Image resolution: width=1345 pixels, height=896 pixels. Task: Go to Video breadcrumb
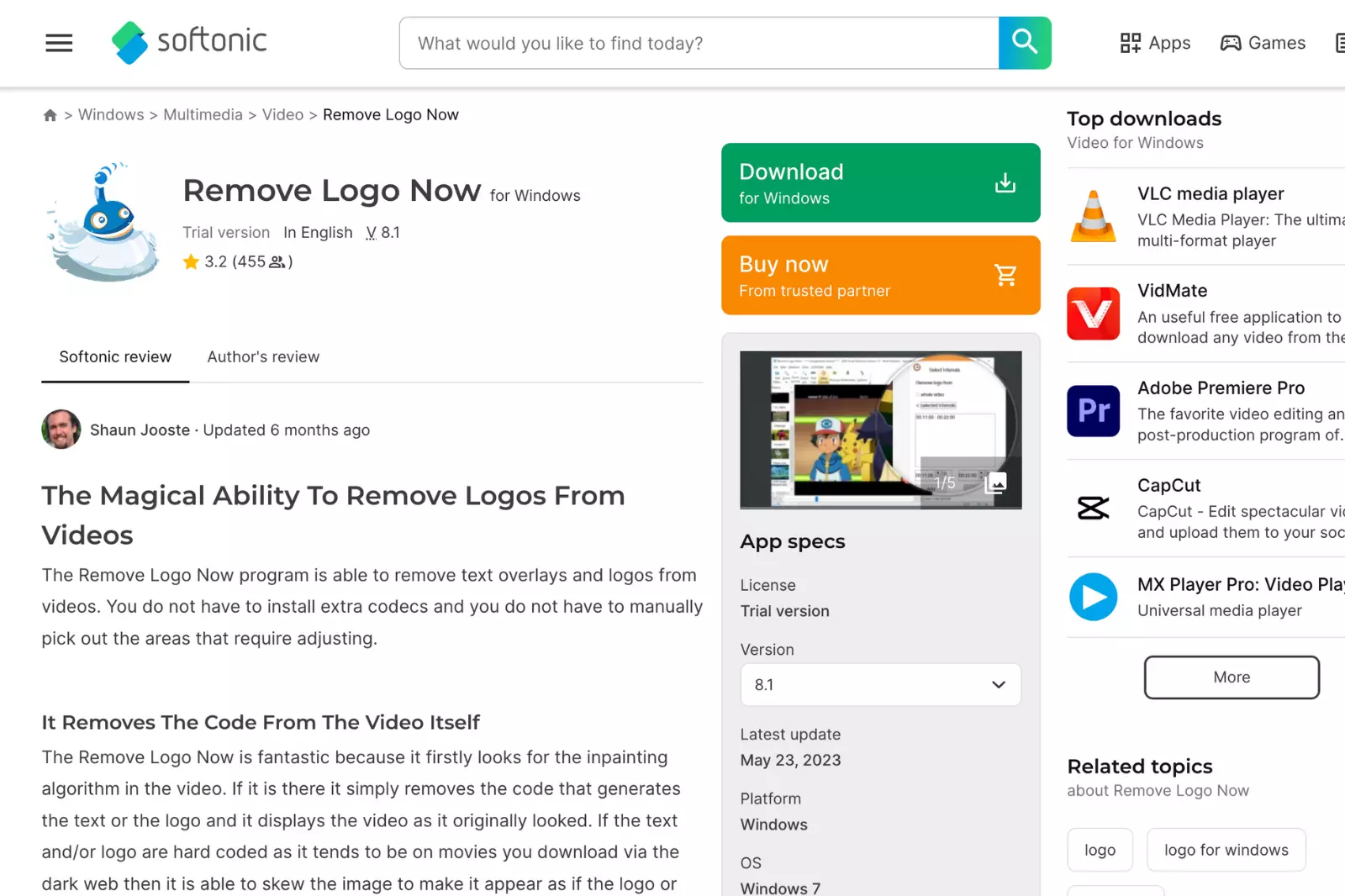coord(282,114)
